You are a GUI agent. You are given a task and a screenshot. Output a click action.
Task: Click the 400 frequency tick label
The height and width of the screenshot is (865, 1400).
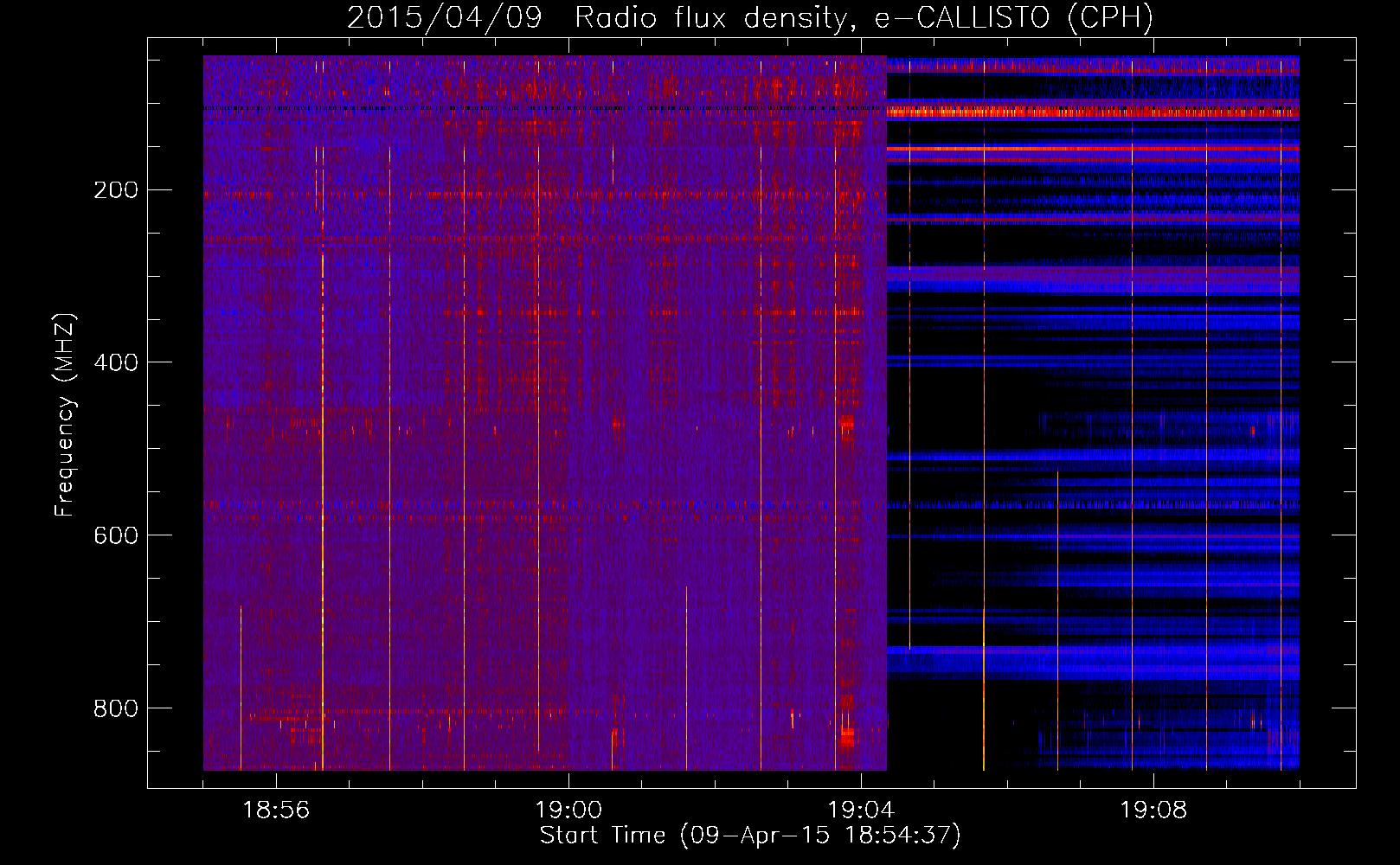116,362
